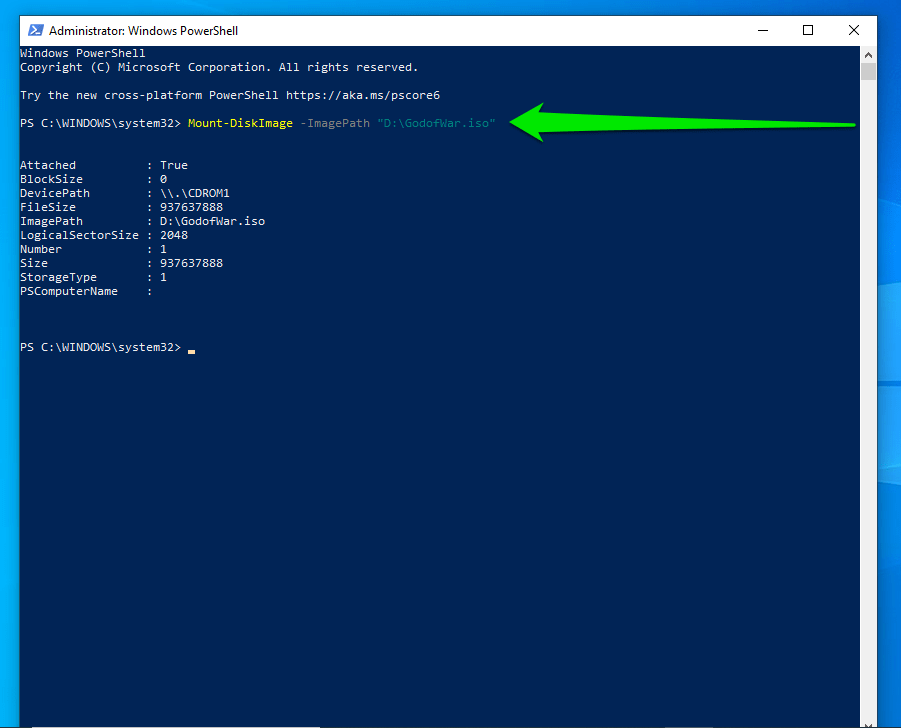
Task: Click the LogicalSectorSize value 2048
Action: click(x=174, y=235)
